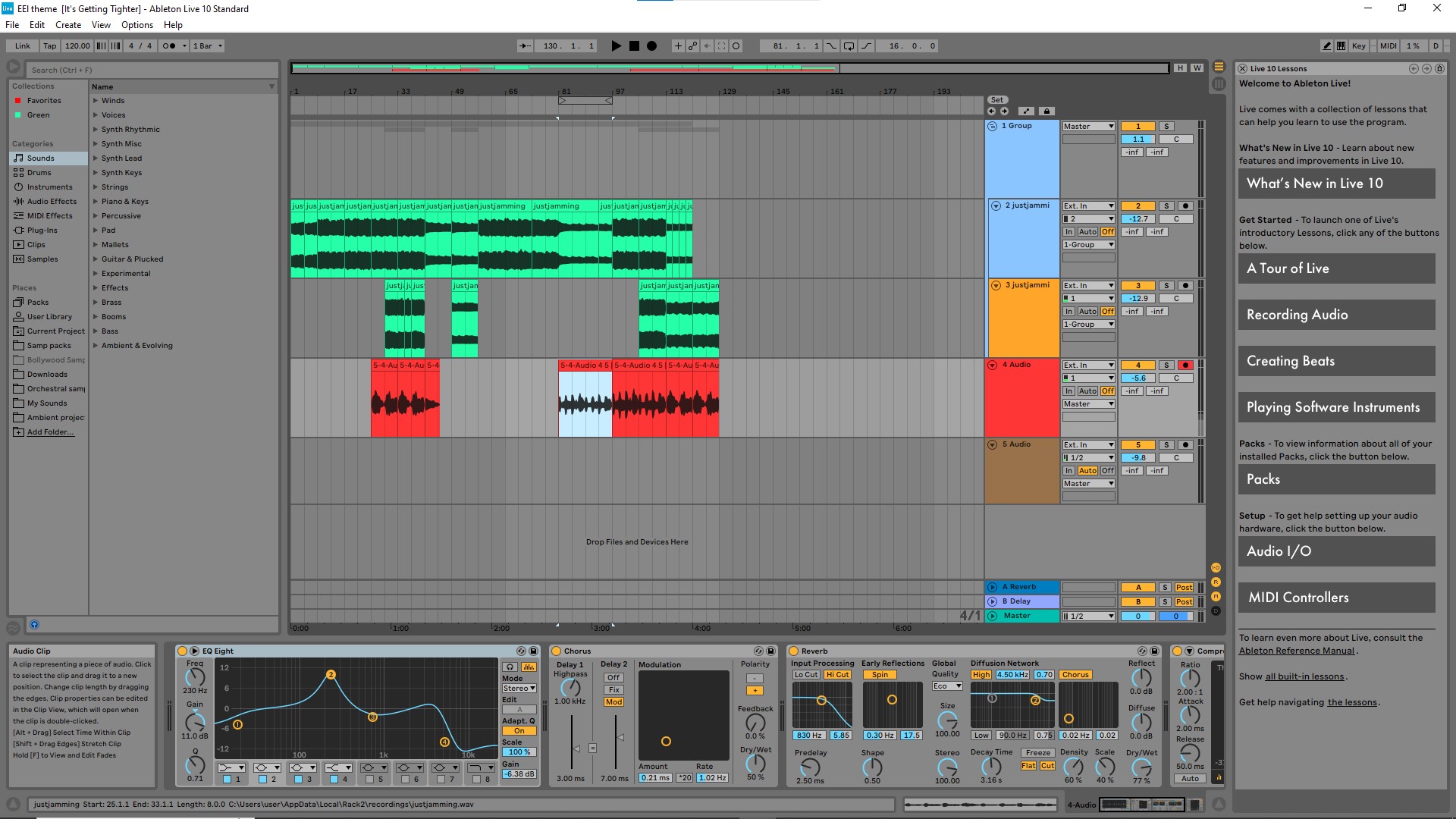Toggle the Loop switch in transport
This screenshot has height=819, width=1456.
(x=849, y=46)
